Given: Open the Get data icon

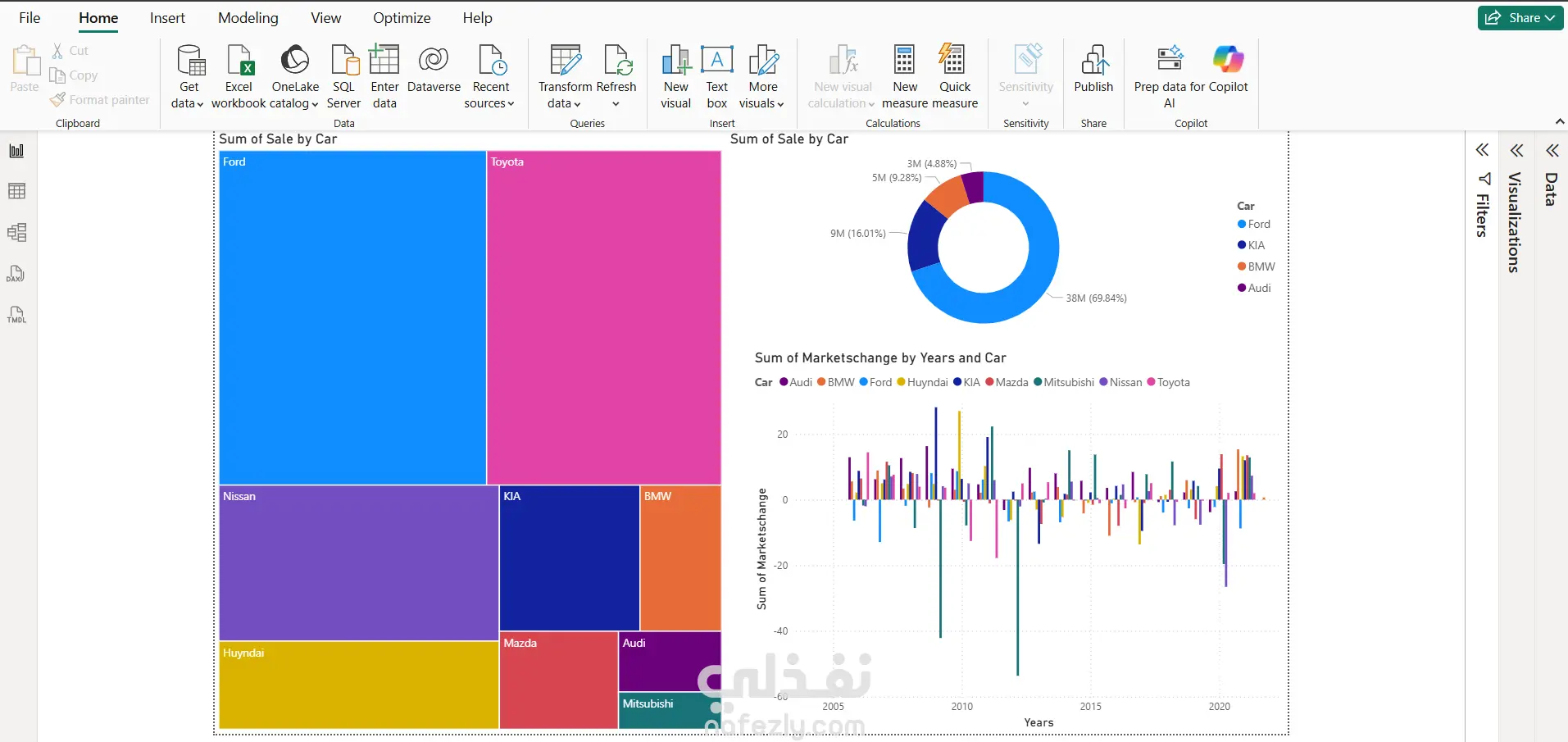Looking at the screenshot, I should [189, 61].
